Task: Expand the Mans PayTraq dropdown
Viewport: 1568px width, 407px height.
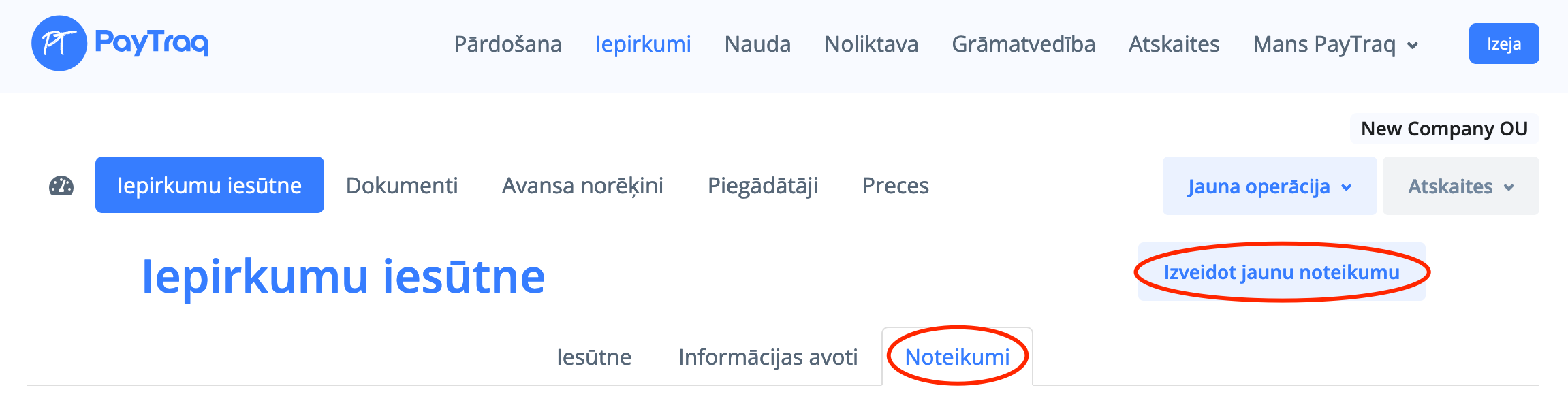Action: point(1324,44)
